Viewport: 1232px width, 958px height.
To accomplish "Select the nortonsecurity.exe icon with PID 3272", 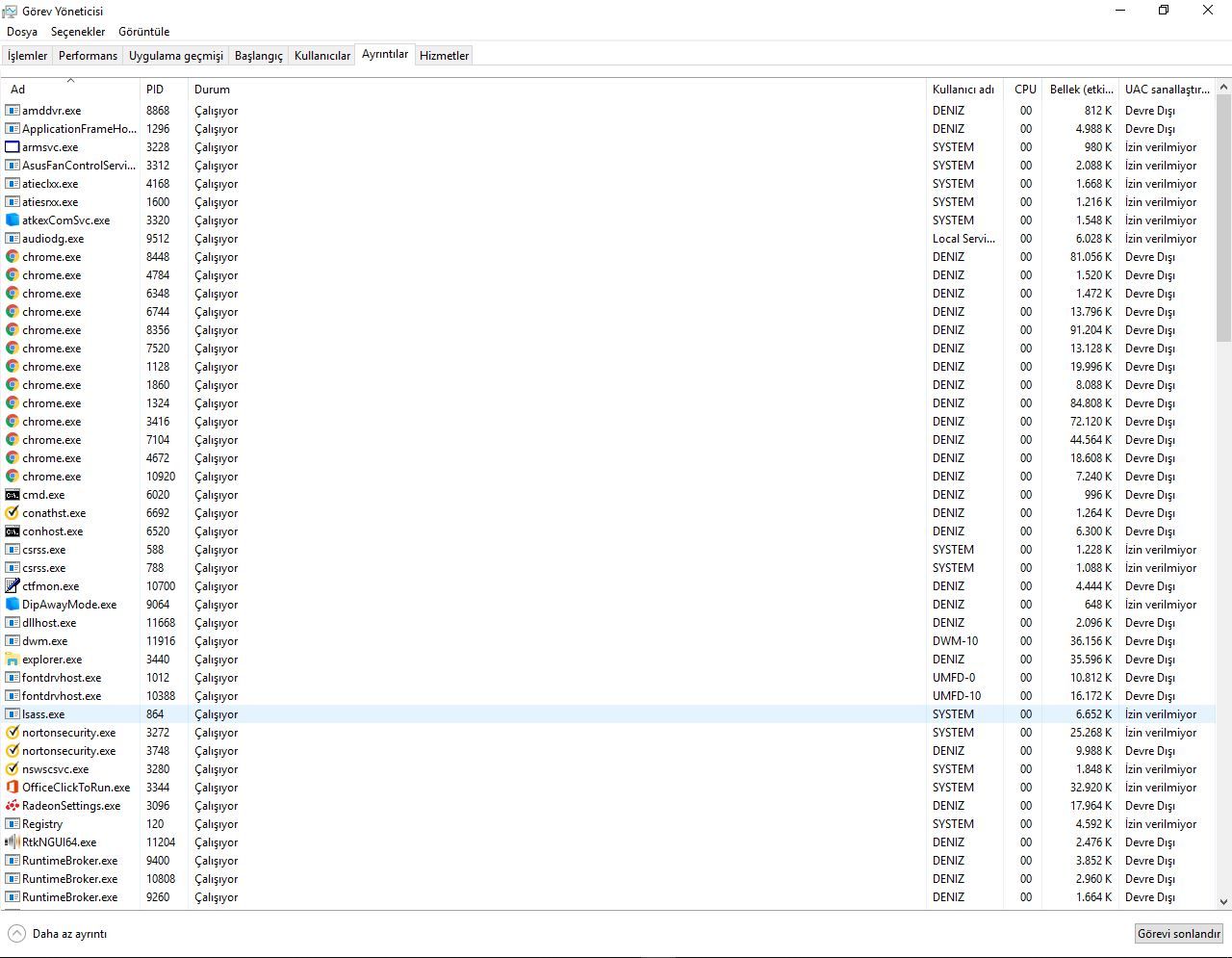I will pos(13,733).
